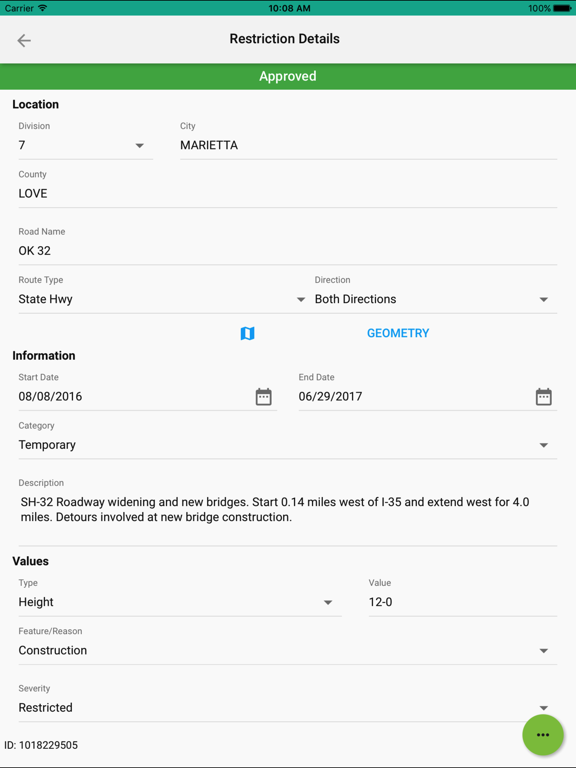Tap the back arrow icon
The image size is (576, 768).
24,40
